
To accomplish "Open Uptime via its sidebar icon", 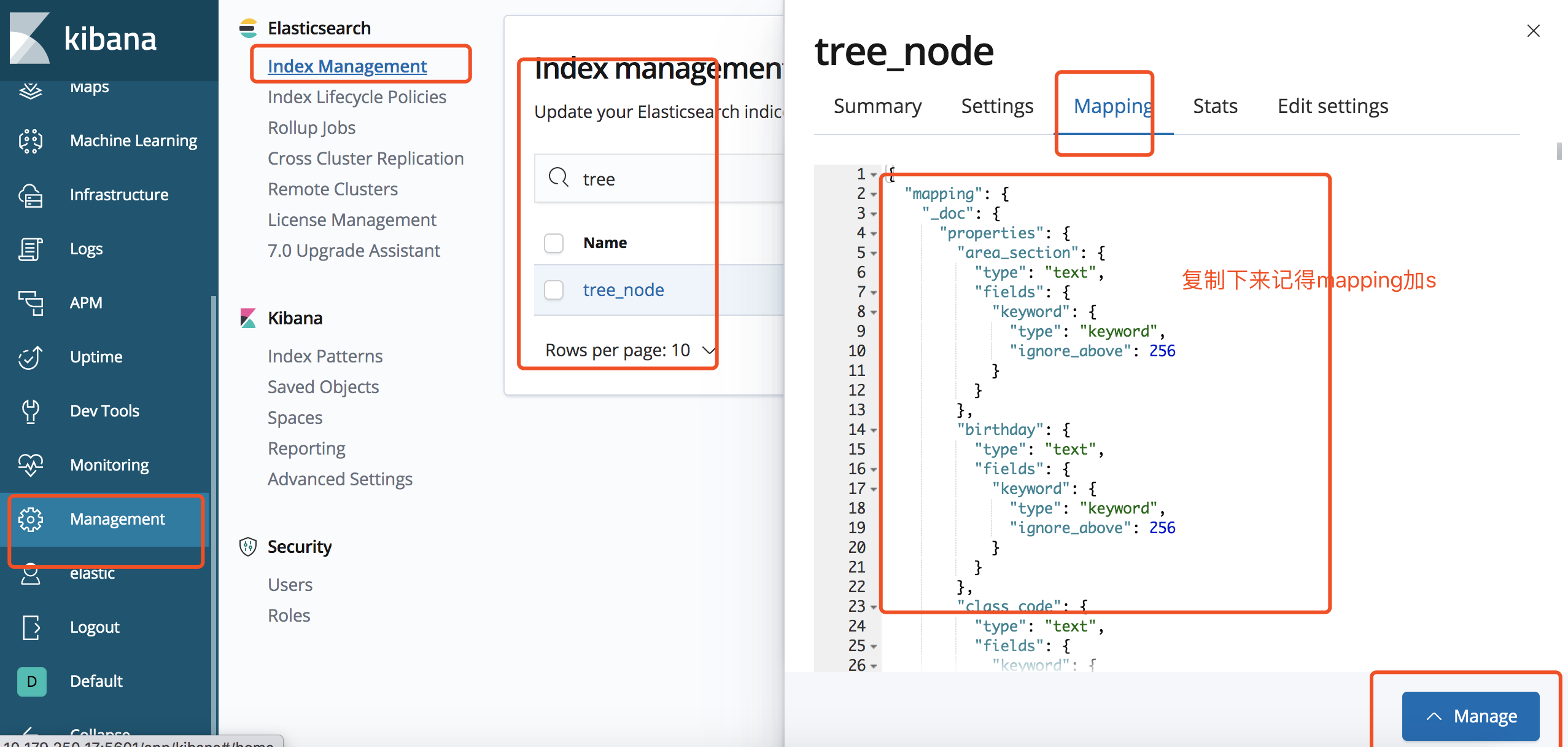I will pos(31,357).
